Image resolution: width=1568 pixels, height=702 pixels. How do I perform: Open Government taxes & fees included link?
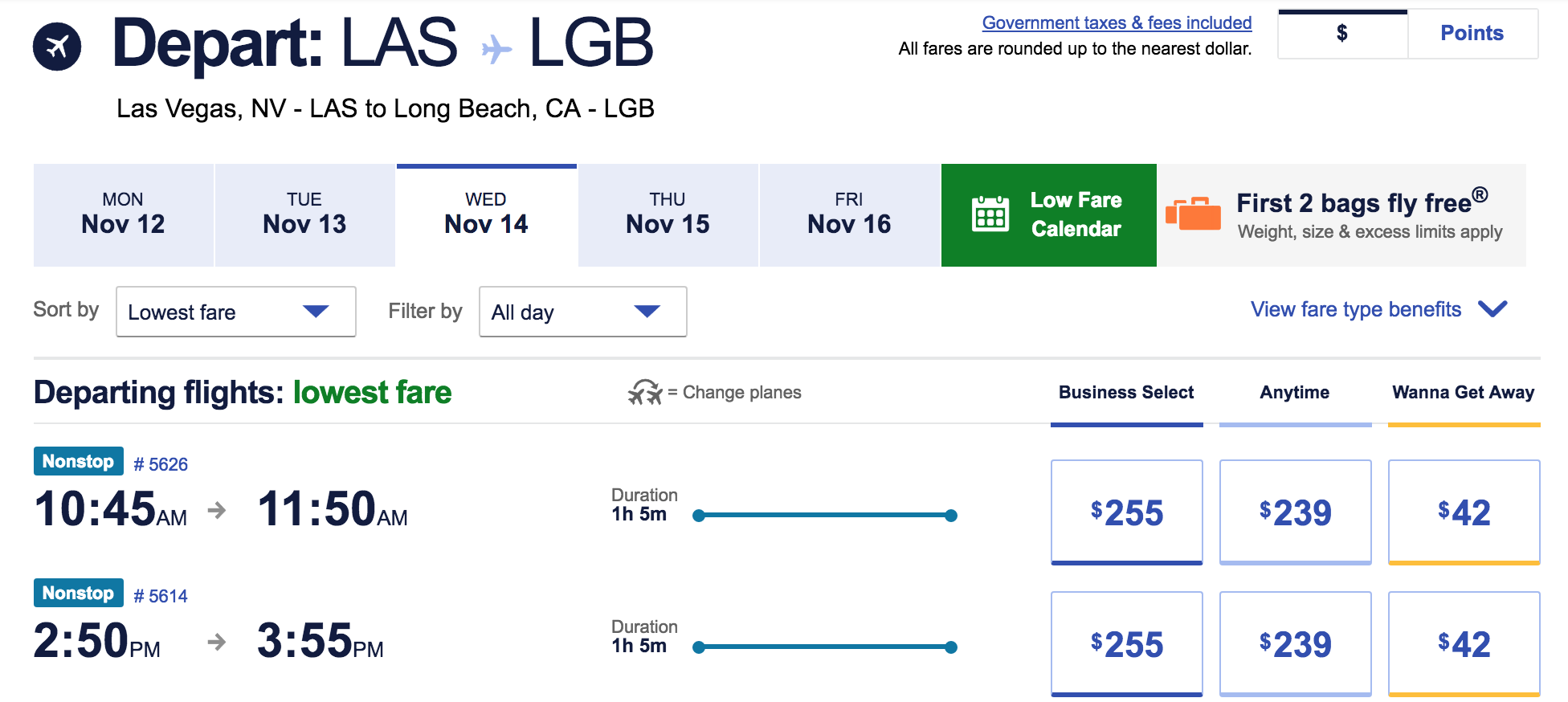[x=1117, y=22]
